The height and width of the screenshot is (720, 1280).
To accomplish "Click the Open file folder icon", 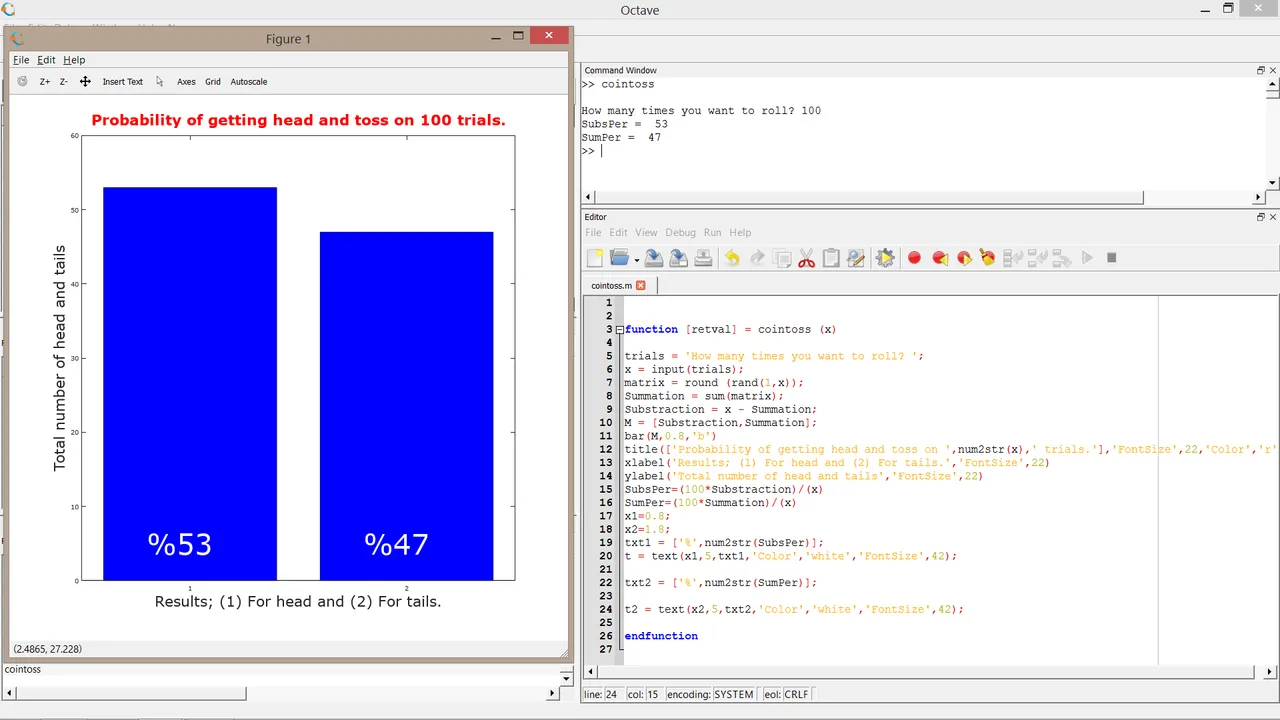I will tap(619, 258).
